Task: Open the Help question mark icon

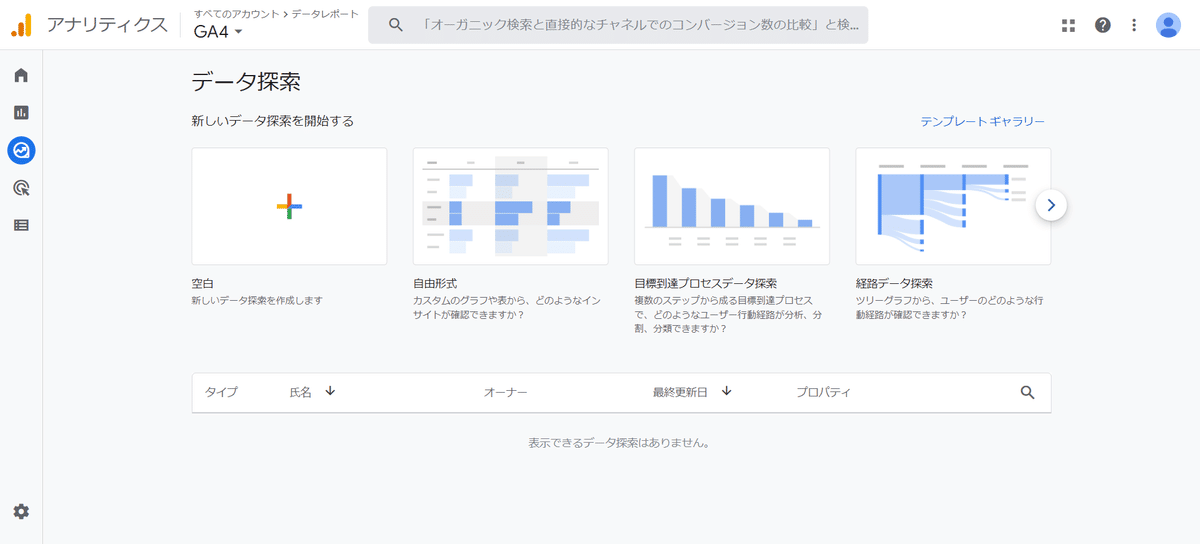Action: tap(1102, 25)
